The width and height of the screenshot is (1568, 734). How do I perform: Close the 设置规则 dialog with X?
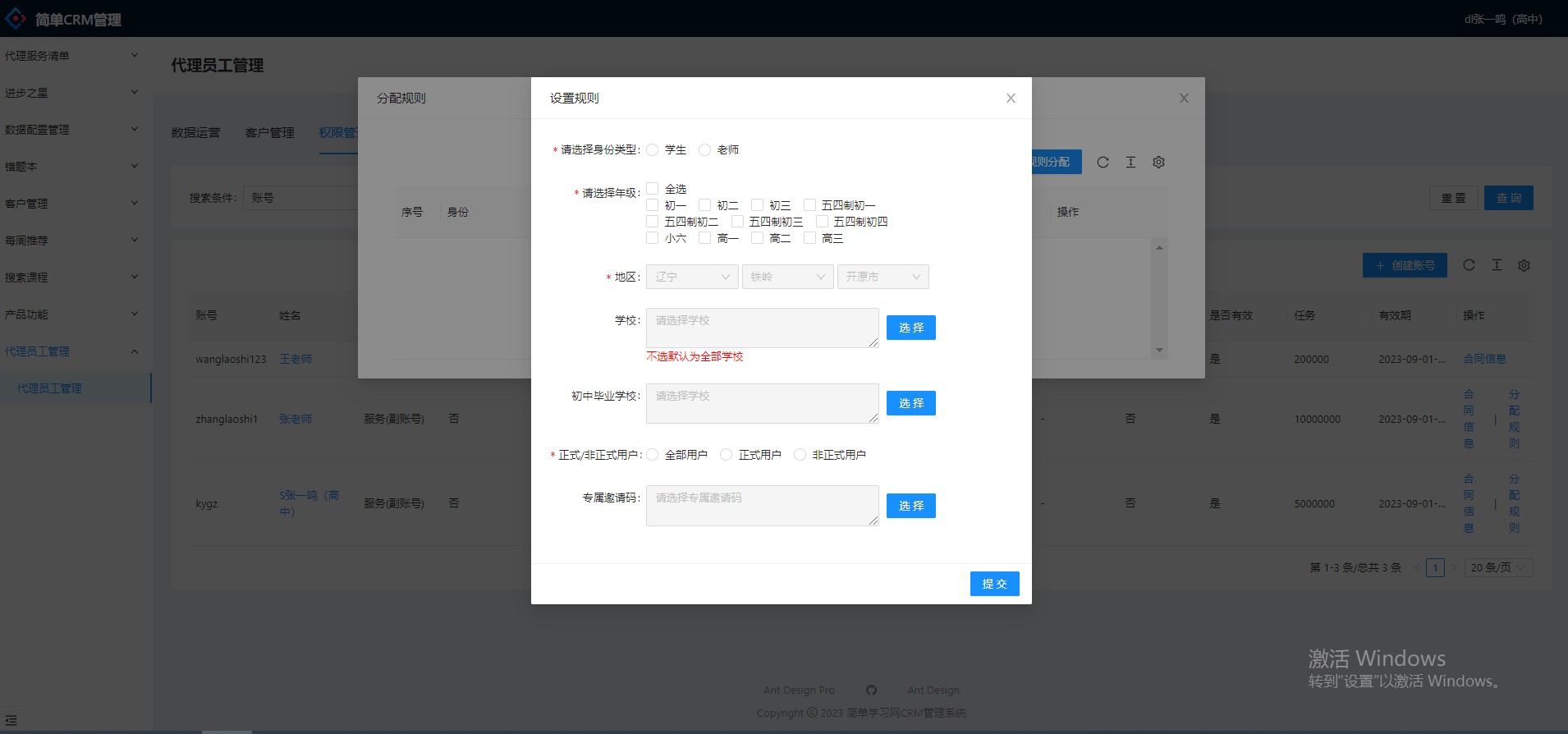click(x=1011, y=99)
